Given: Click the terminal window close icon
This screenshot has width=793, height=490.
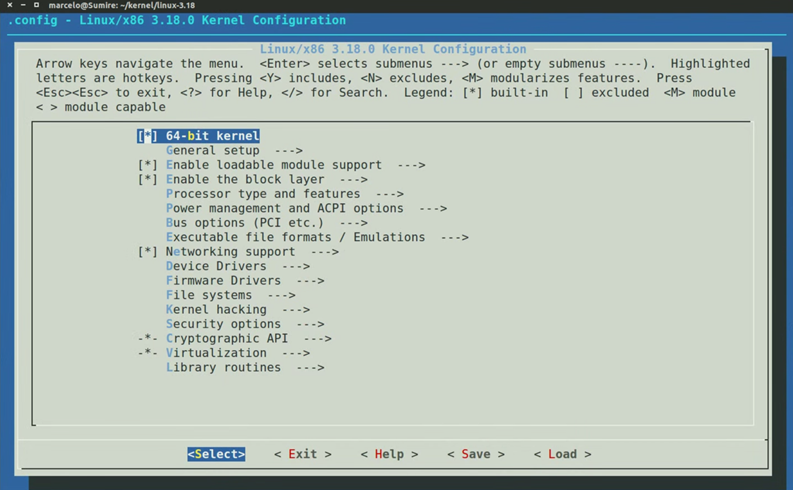Looking at the screenshot, I should click(10, 5).
